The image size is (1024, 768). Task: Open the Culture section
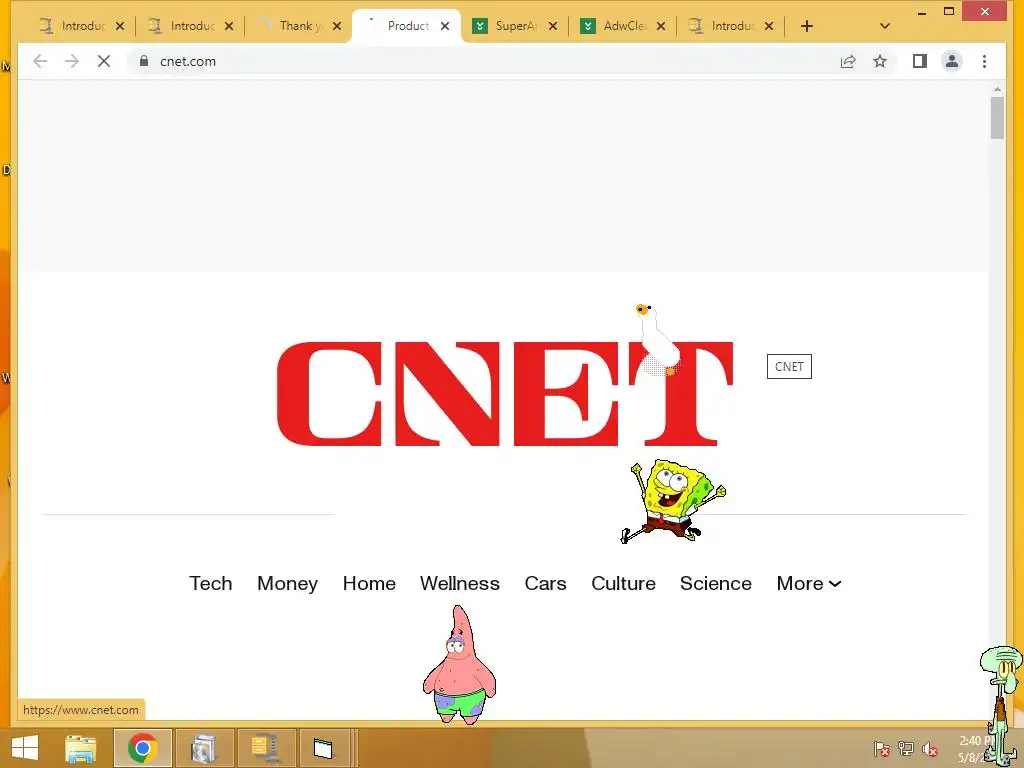point(623,583)
